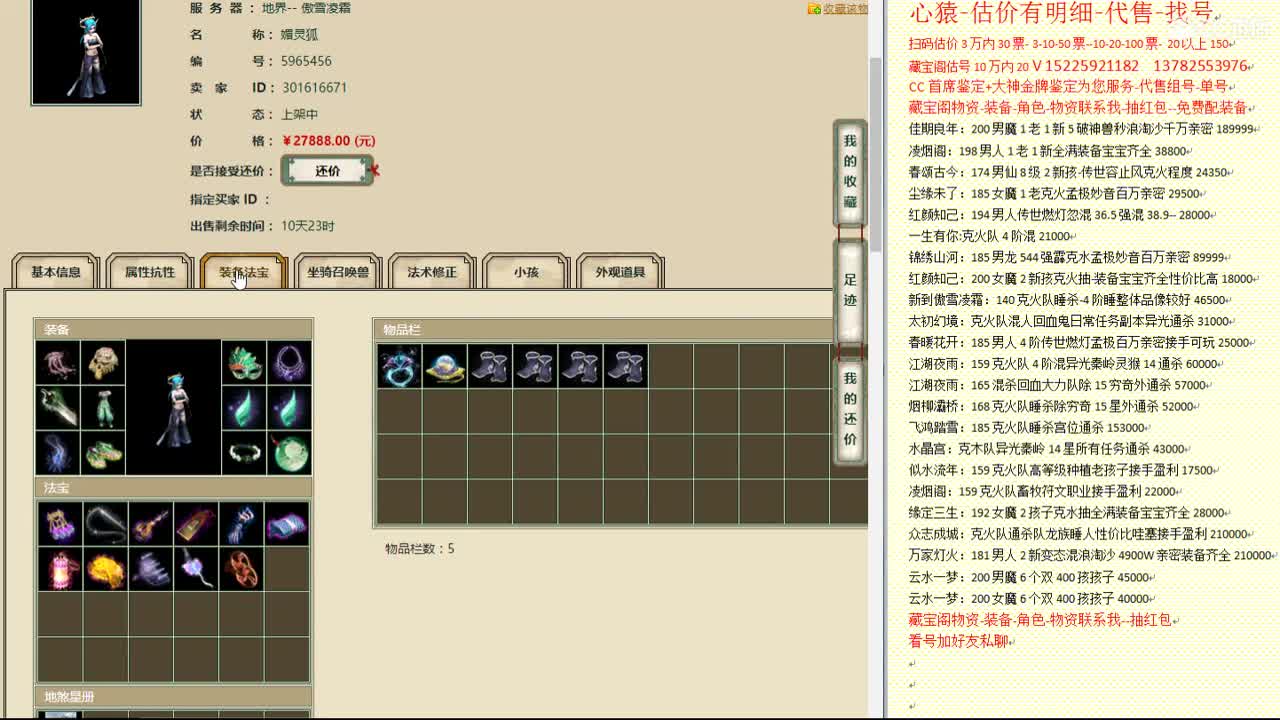Select the green shoes equipment icon

point(103,453)
